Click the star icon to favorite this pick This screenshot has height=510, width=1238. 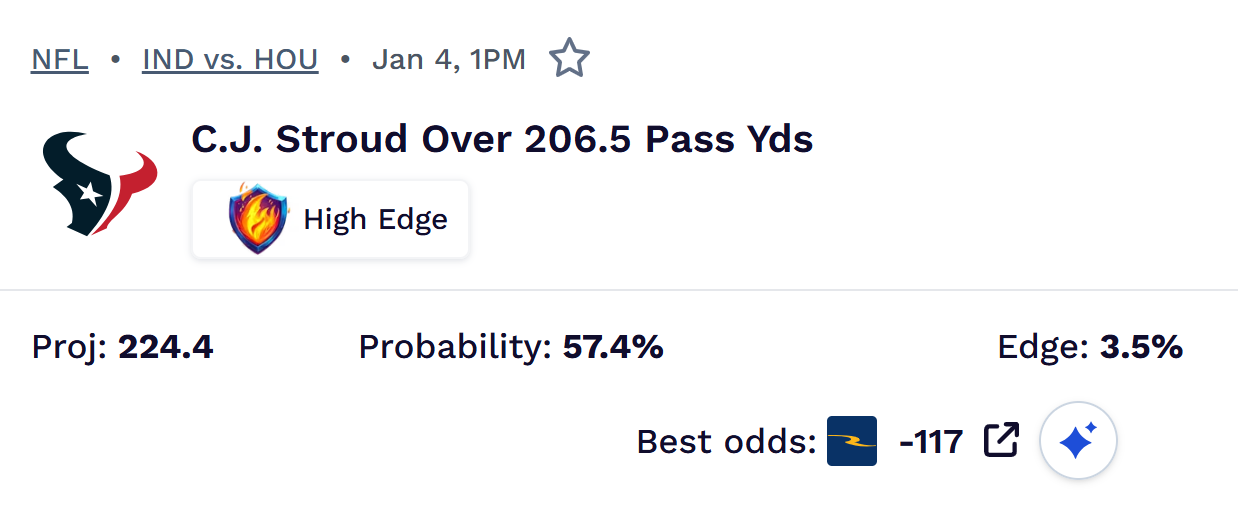[569, 59]
